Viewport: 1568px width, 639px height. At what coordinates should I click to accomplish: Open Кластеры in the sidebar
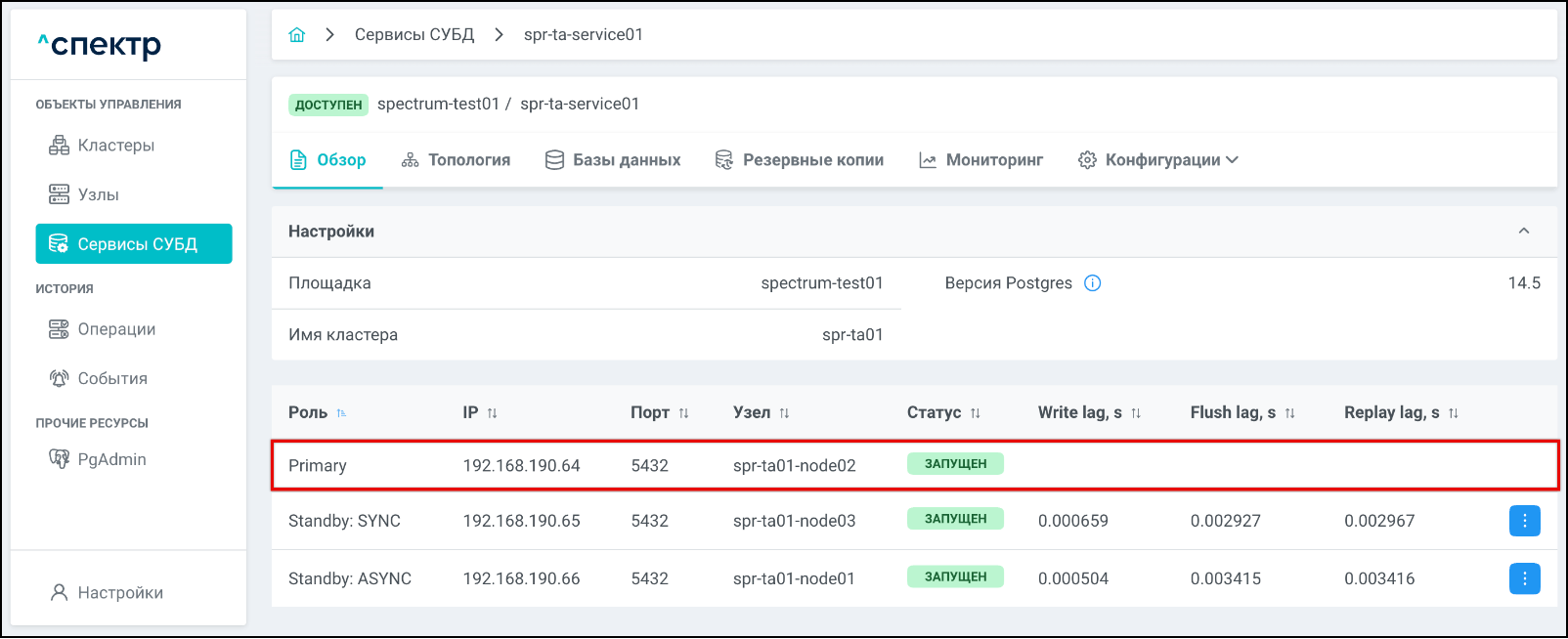point(115,146)
